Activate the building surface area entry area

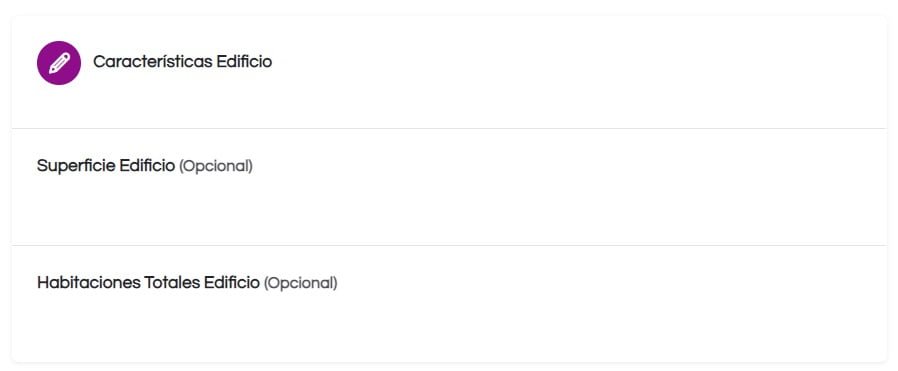click(x=449, y=209)
